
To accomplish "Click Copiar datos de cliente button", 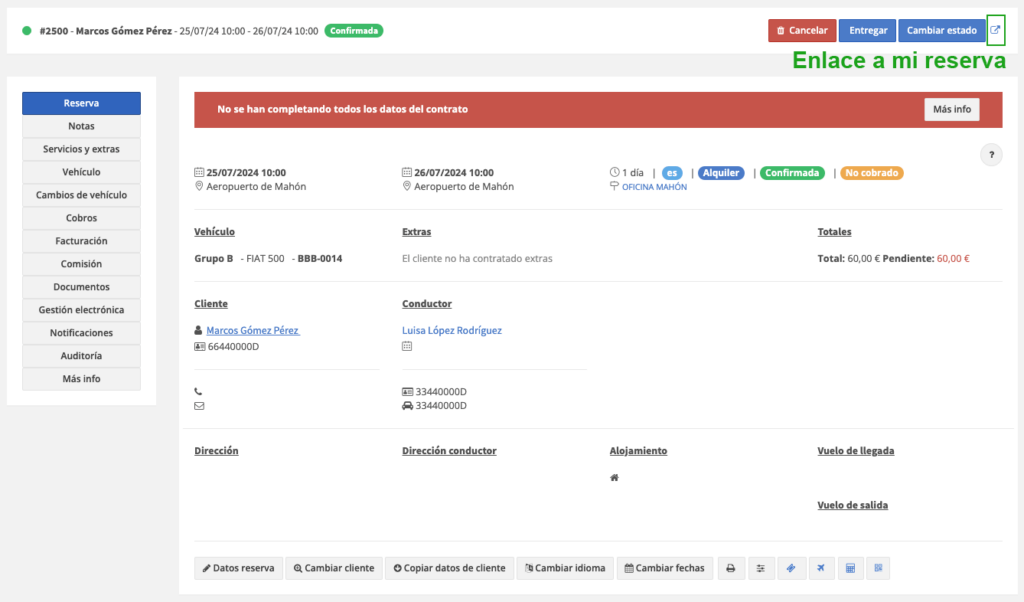I will [x=449, y=568].
